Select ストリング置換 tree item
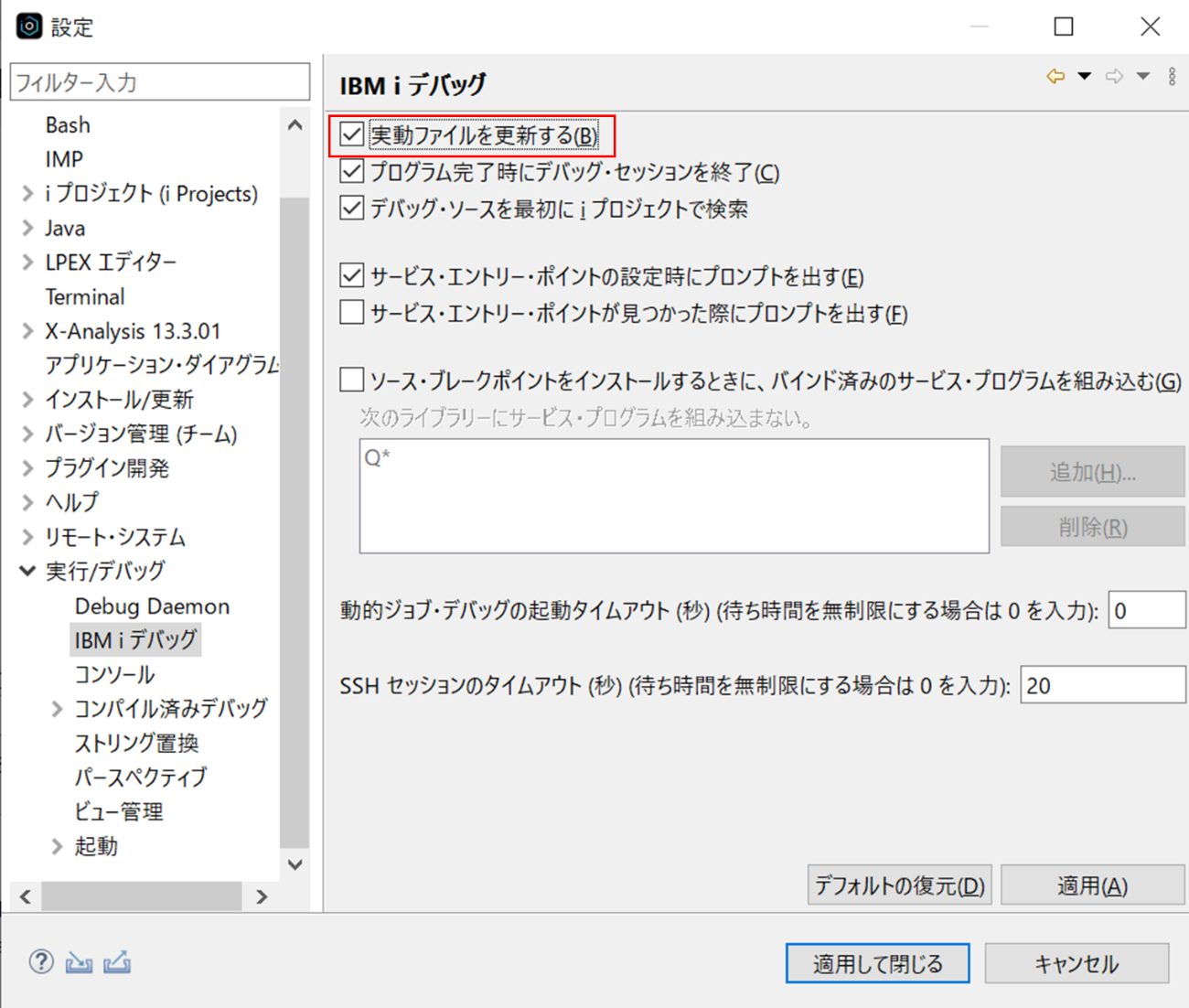The width and height of the screenshot is (1189, 1008). click(x=136, y=743)
